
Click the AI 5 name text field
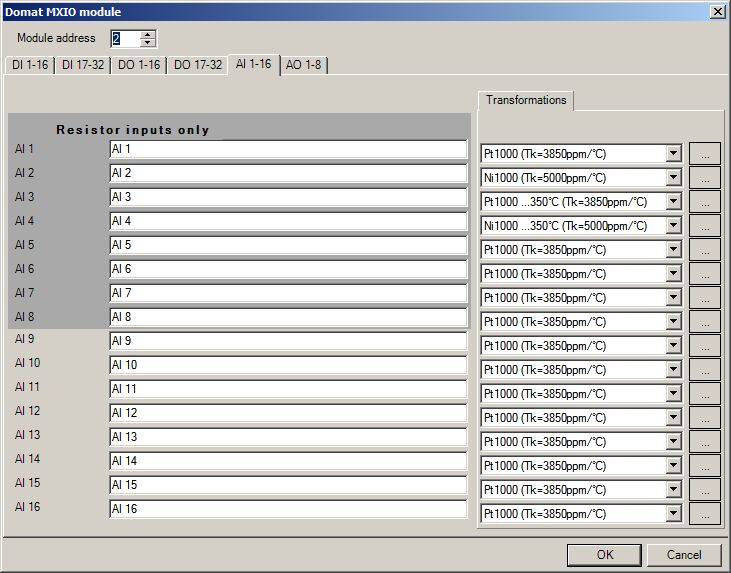[287, 246]
